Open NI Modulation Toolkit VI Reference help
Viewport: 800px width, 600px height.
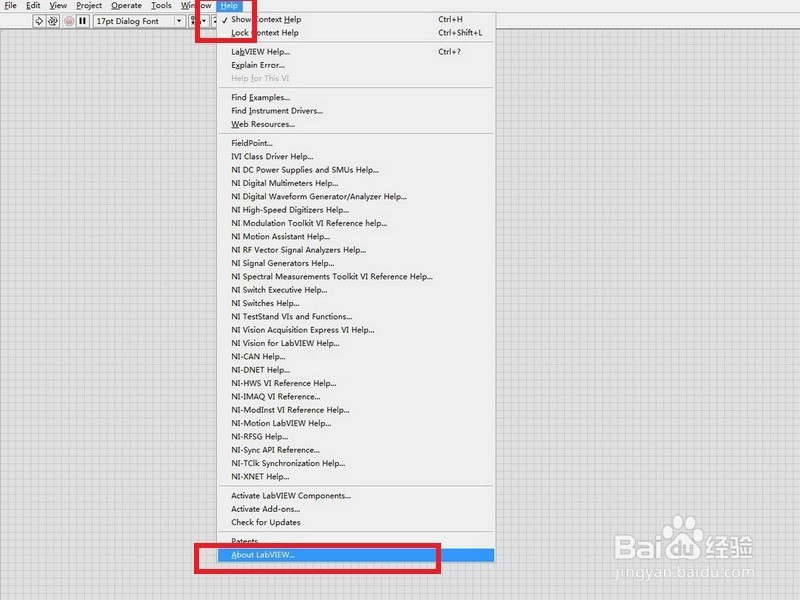tap(356, 223)
